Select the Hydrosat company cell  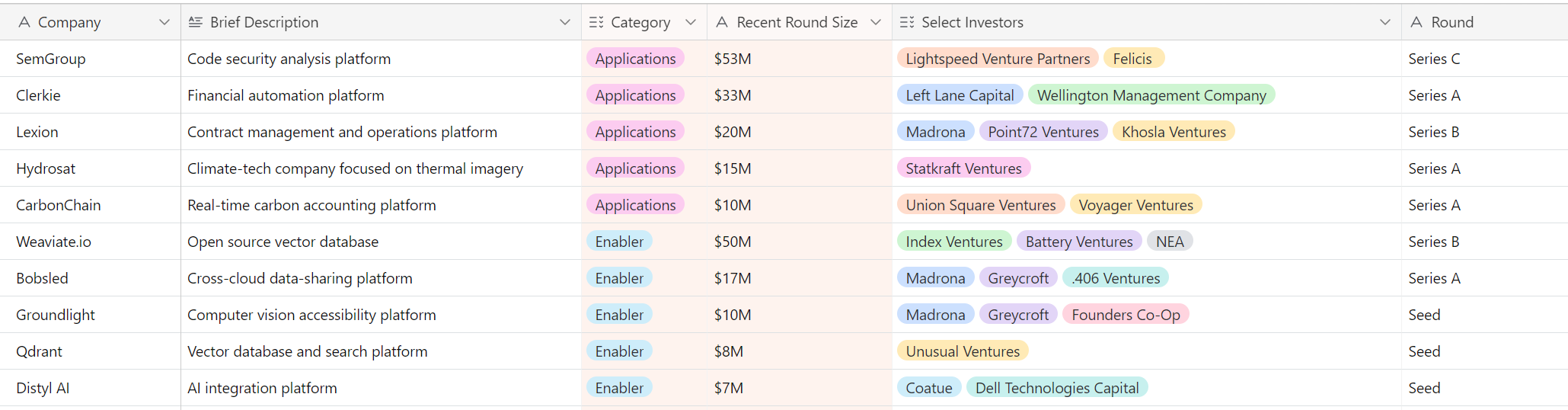point(91,168)
